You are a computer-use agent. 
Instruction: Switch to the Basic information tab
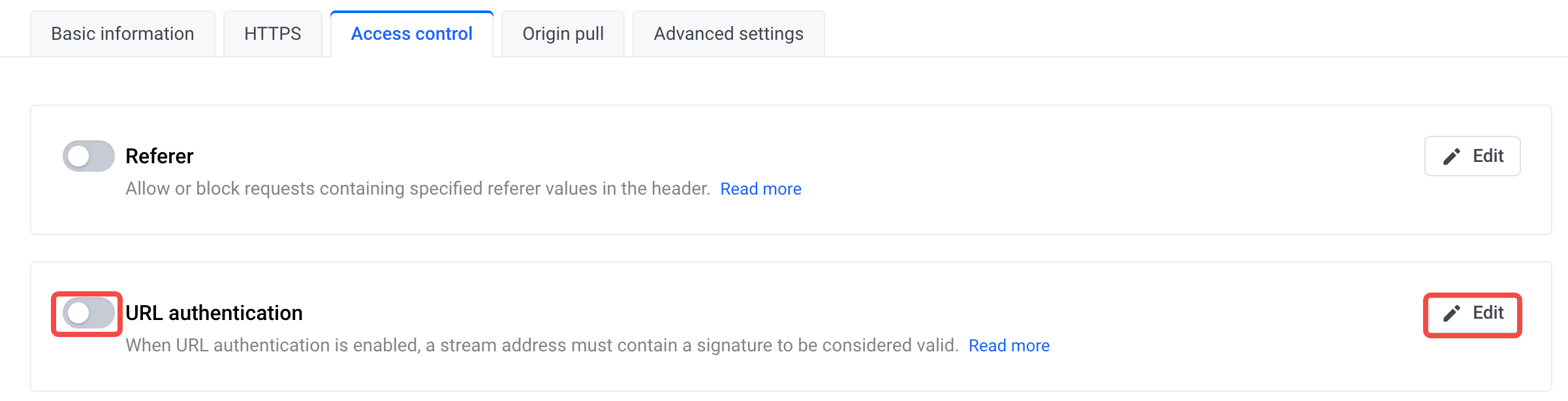pyautogui.click(x=123, y=34)
